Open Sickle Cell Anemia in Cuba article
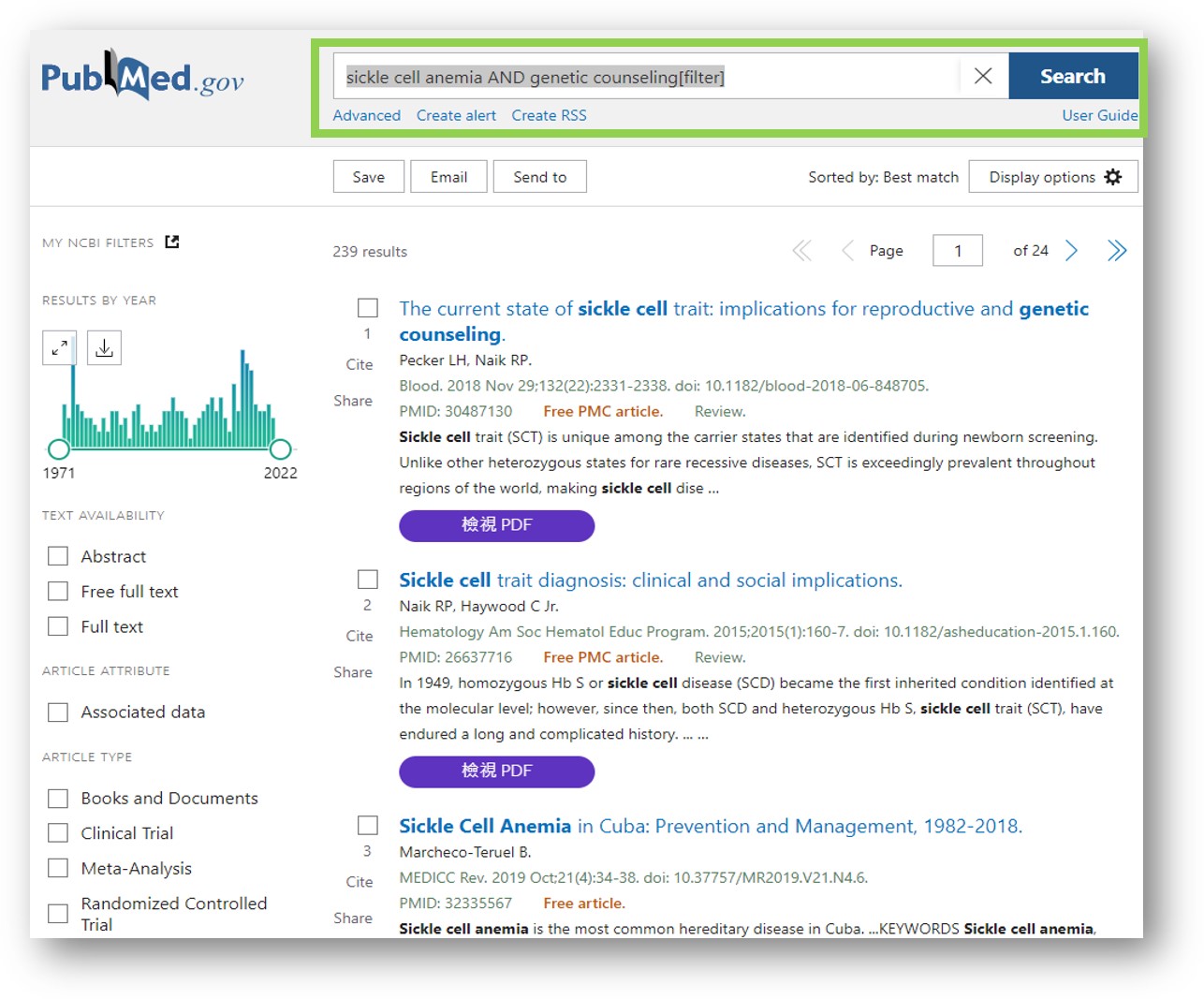This screenshot has height=999, width=1204. [711, 826]
